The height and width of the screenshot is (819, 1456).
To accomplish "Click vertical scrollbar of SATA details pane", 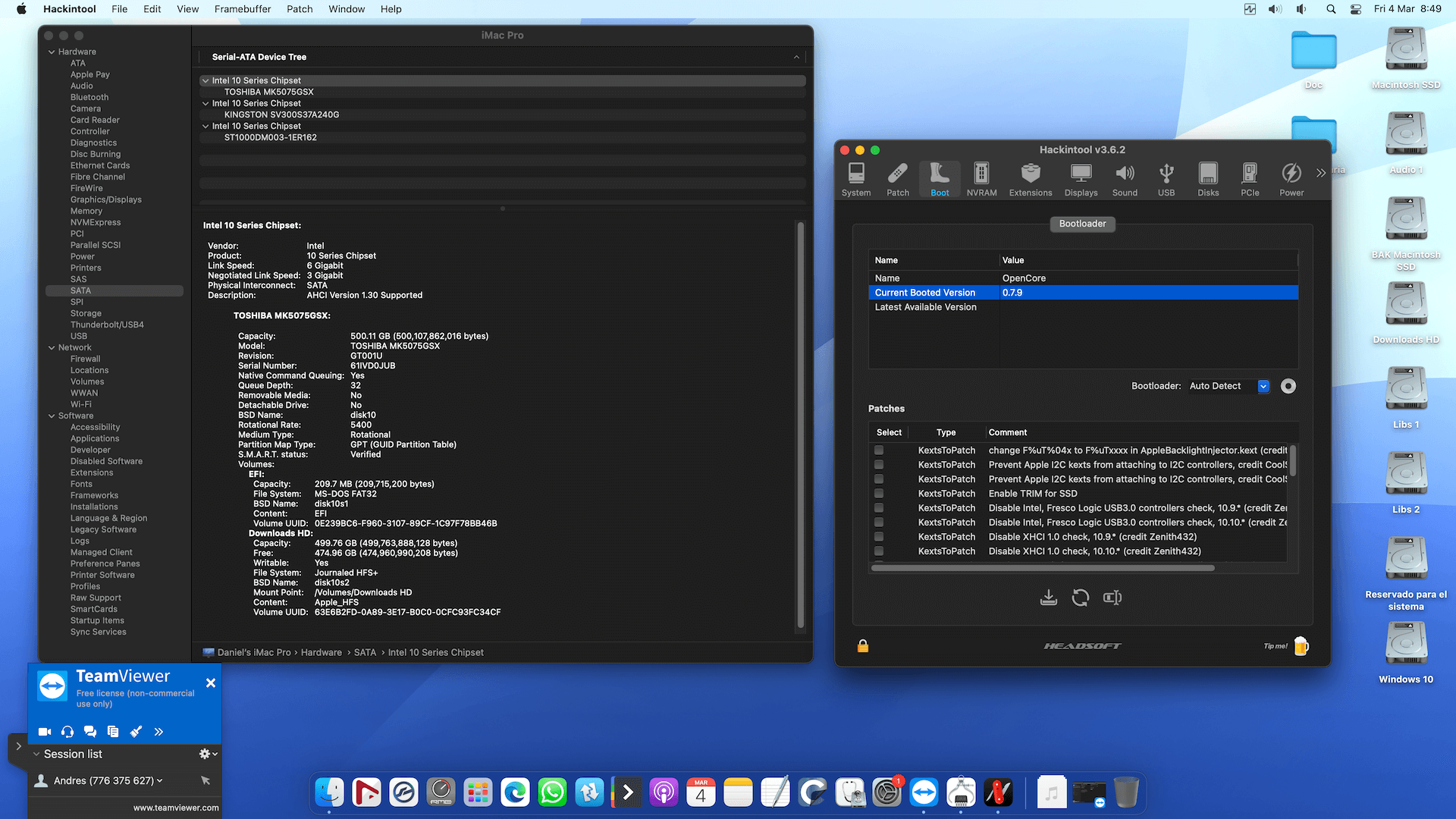I will [x=800, y=425].
